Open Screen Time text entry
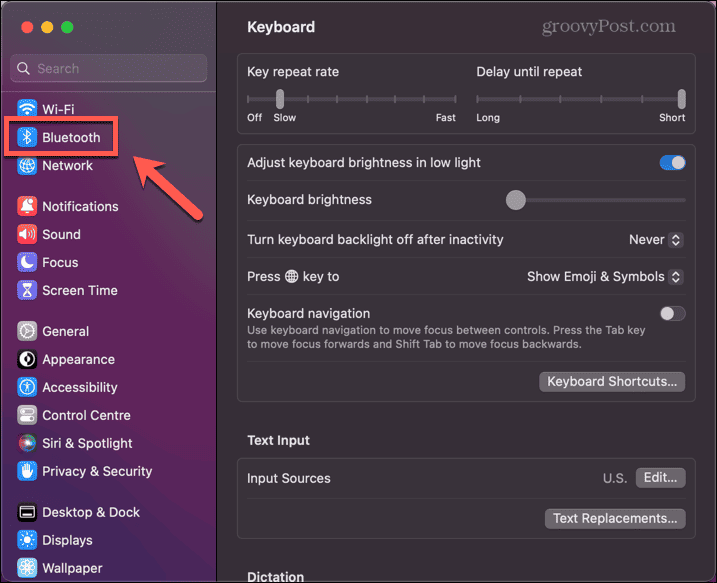This screenshot has height=583, width=717. (x=80, y=290)
